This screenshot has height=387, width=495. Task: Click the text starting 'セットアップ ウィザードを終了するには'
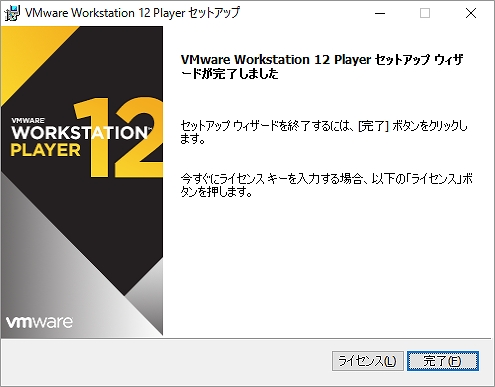(324, 132)
